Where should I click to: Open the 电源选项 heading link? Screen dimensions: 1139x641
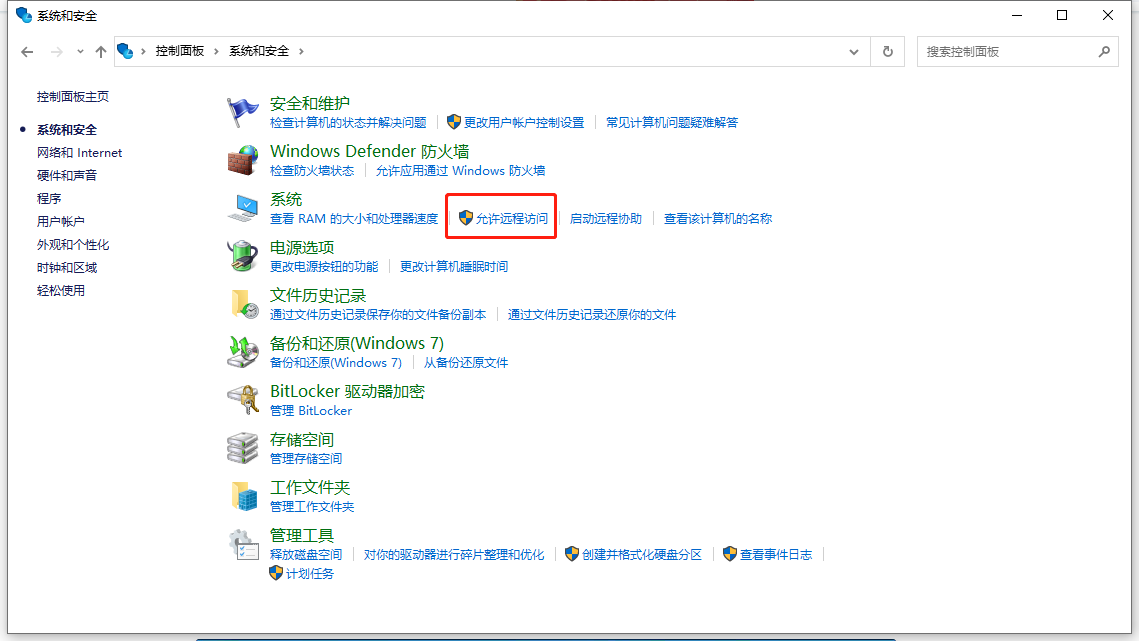[301, 247]
